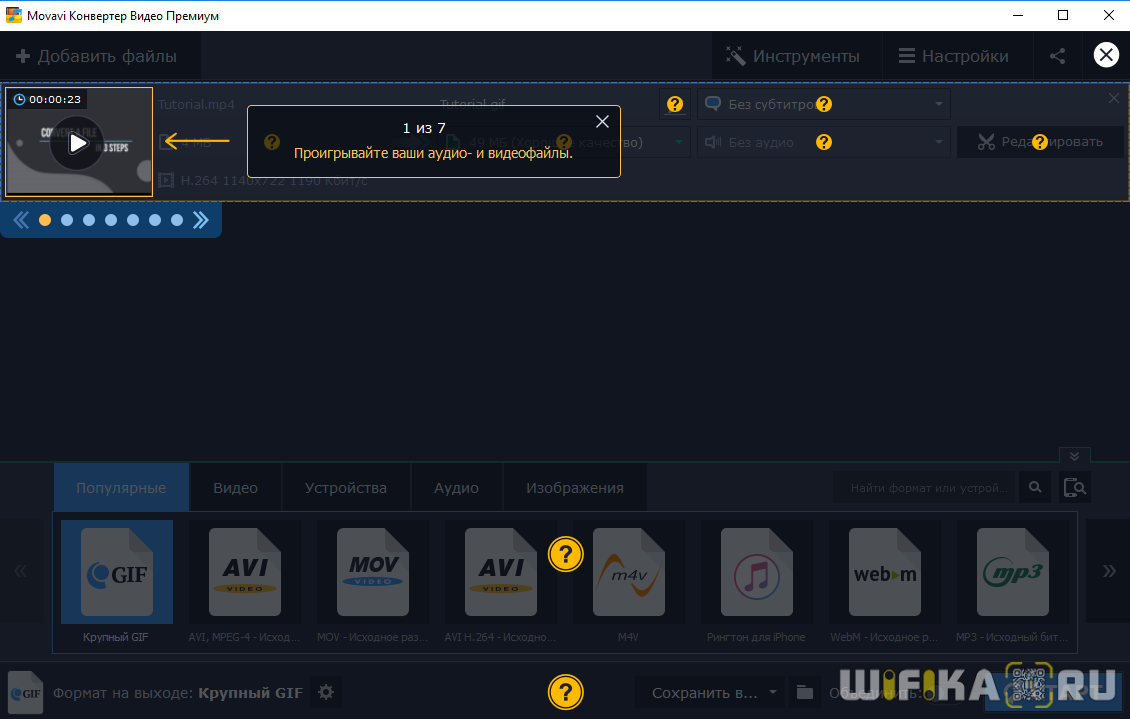Screen dimensions: 1130x719
Task: Select the first orange tutorial step dot
Action: tap(45, 220)
